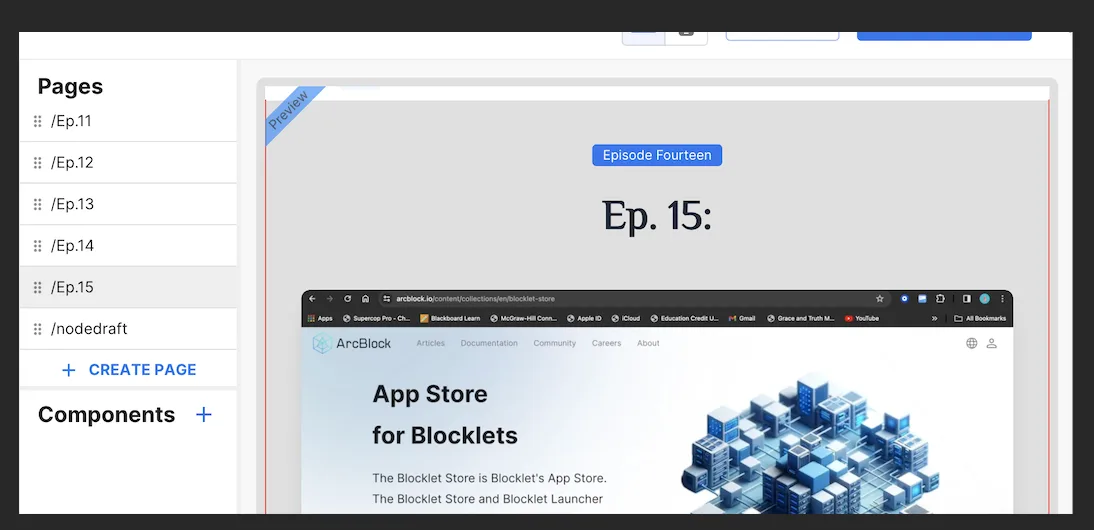Open the /Ep.12 page
Screen dimensions: 1094x530
pyautogui.click(x=128, y=162)
